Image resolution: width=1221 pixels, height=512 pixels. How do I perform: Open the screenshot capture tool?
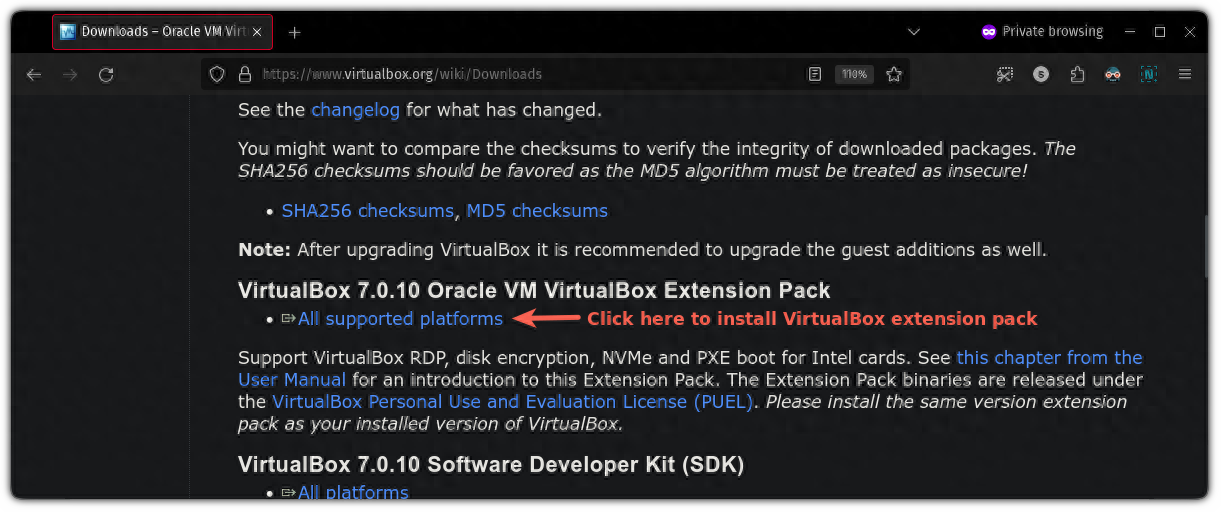(x=1005, y=75)
